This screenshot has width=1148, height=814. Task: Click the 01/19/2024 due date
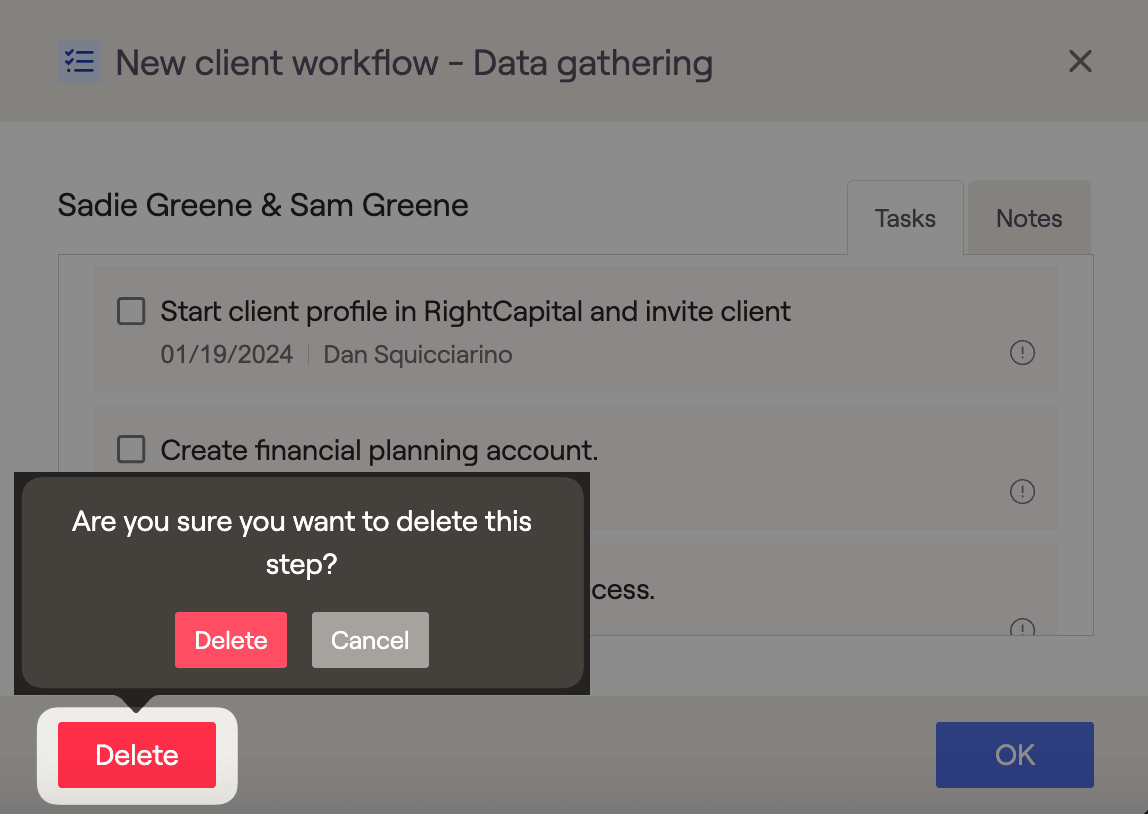pyautogui.click(x=227, y=355)
